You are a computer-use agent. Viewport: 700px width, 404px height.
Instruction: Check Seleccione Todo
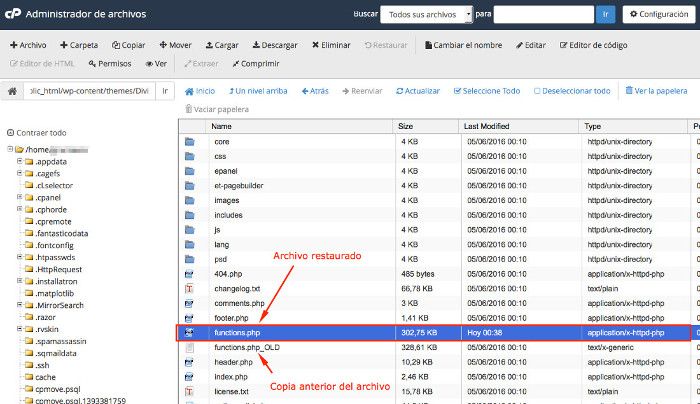click(x=487, y=91)
